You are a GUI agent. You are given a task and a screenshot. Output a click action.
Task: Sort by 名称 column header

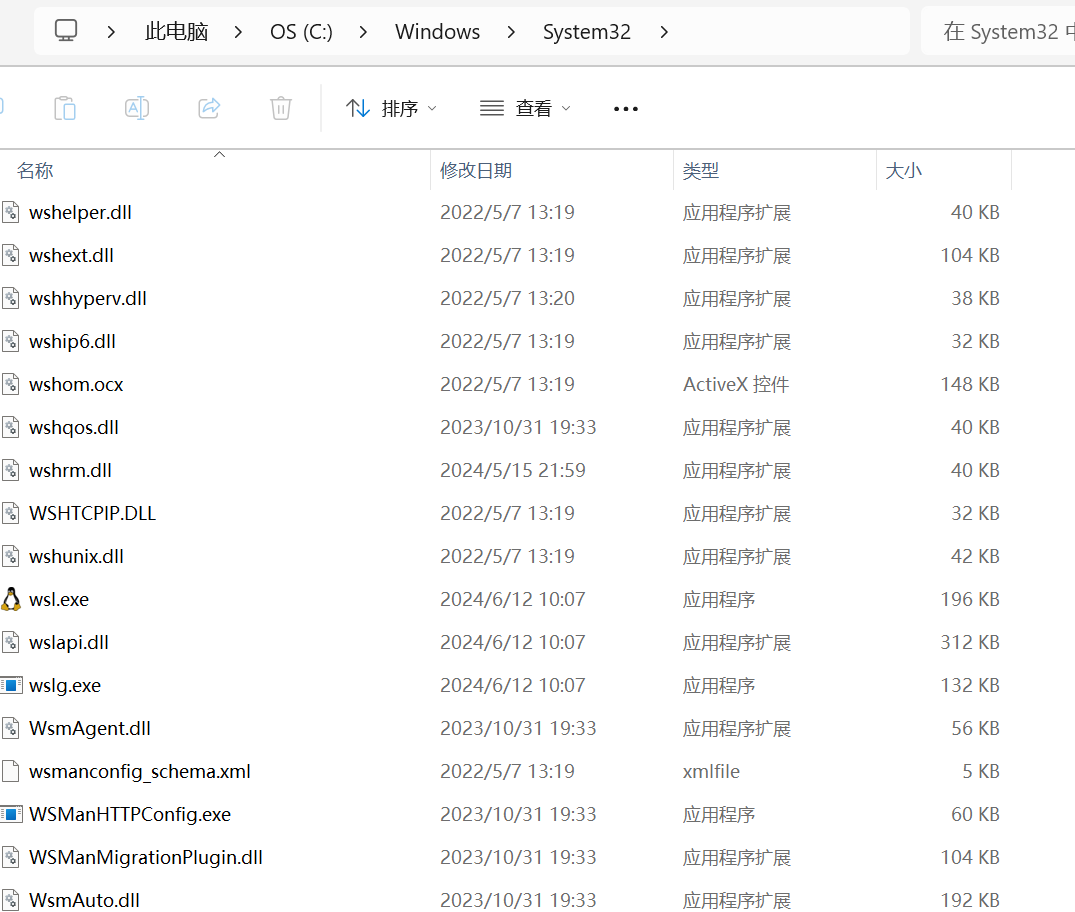(x=35, y=171)
